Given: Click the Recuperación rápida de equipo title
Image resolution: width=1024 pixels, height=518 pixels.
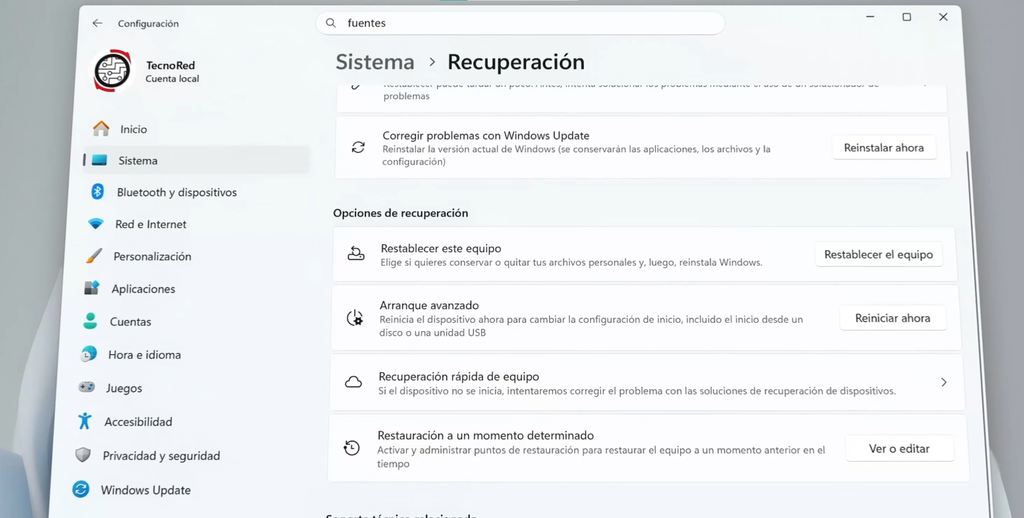Looking at the screenshot, I should click(458, 376).
